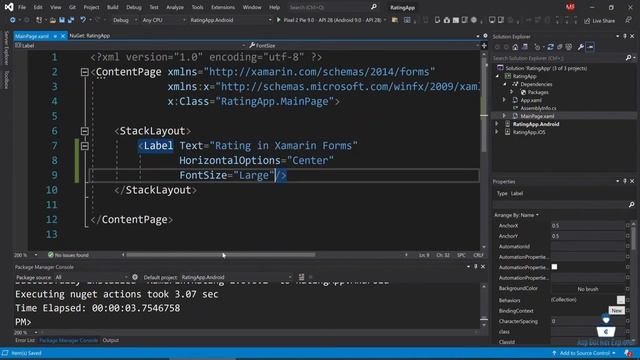Open the File menu

point(22,7)
